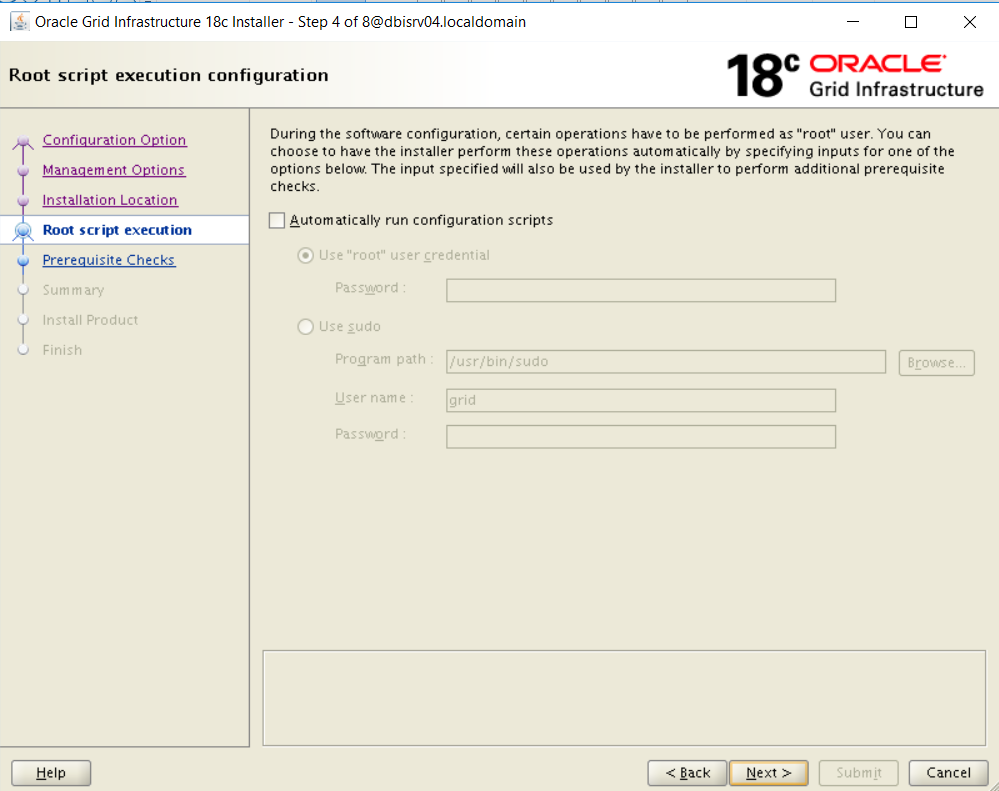This screenshot has height=791, width=999.
Task: Enable Automatically run configuration scripts checkbox
Action: (277, 220)
